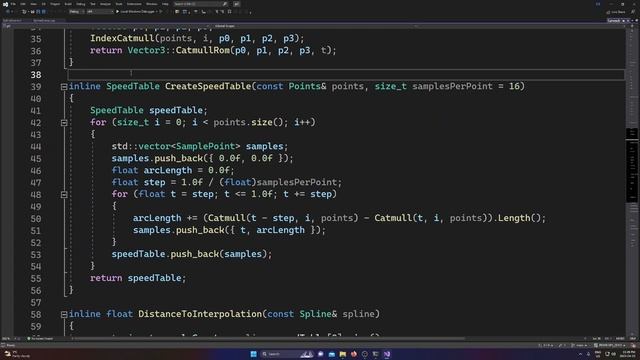Collapse the CreateSpeedTable function at line 39
This screenshot has width=640, height=360.
point(64,87)
